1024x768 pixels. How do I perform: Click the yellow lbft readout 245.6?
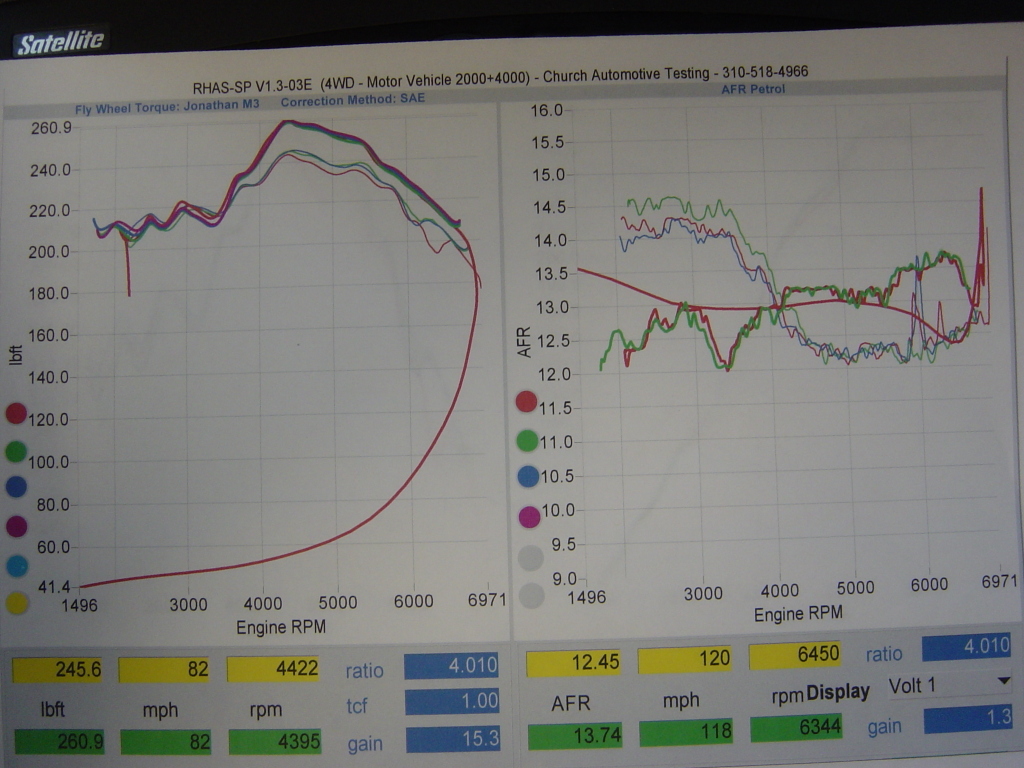[x=58, y=670]
